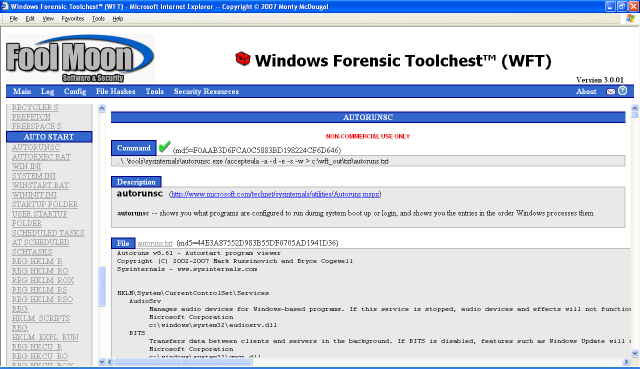640x369 pixels.
Task: Open the WIN INI sidebar link
Action: coord(27,167)
